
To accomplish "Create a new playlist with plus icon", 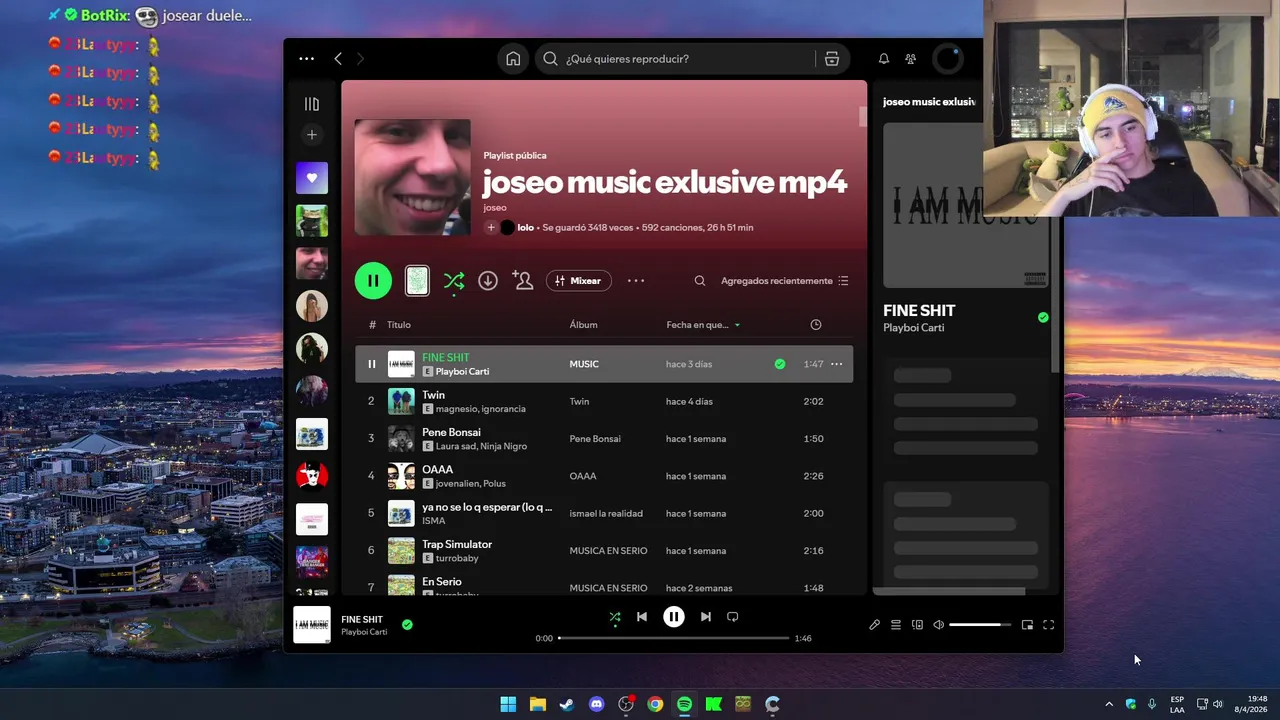I will coord(312,135).
